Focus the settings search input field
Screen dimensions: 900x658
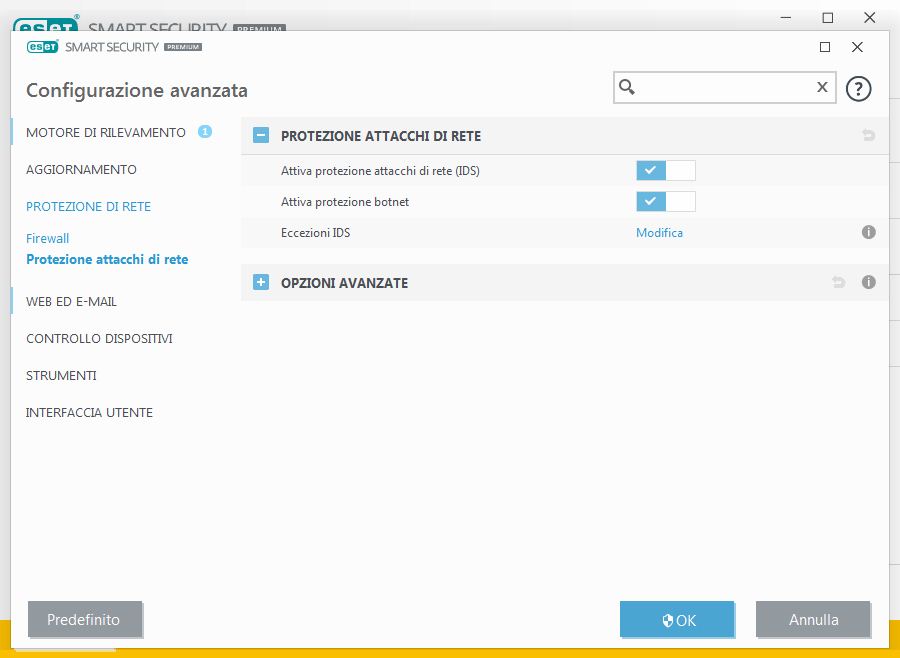(724, 87)
